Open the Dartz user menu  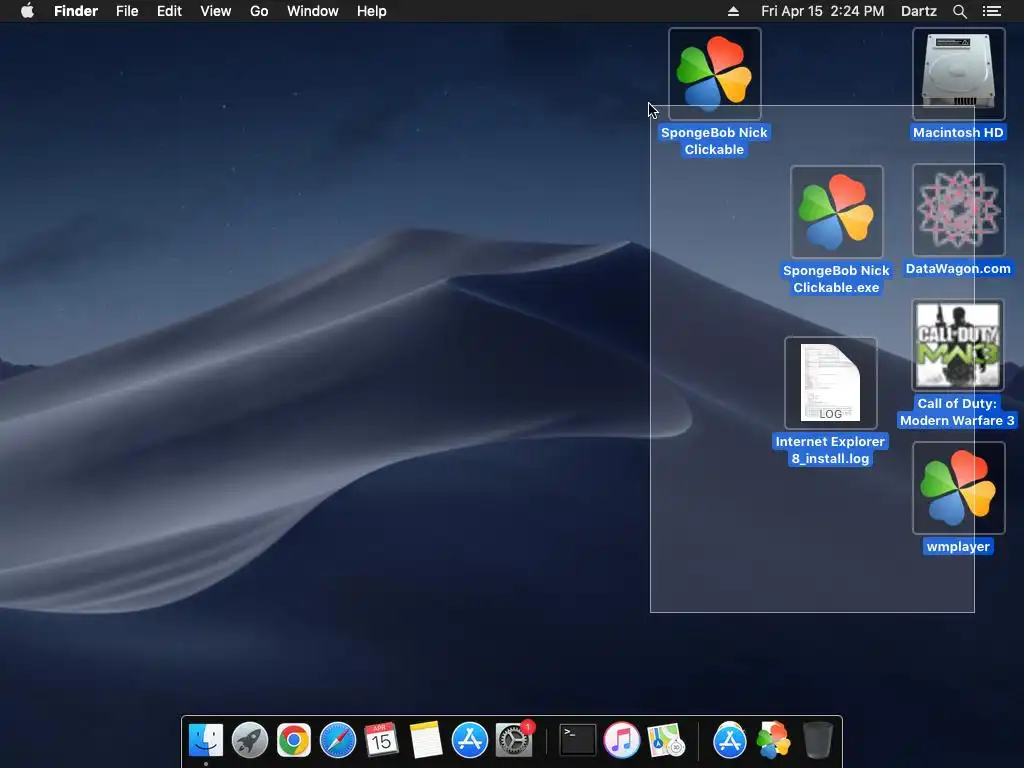tap(919, 11)
